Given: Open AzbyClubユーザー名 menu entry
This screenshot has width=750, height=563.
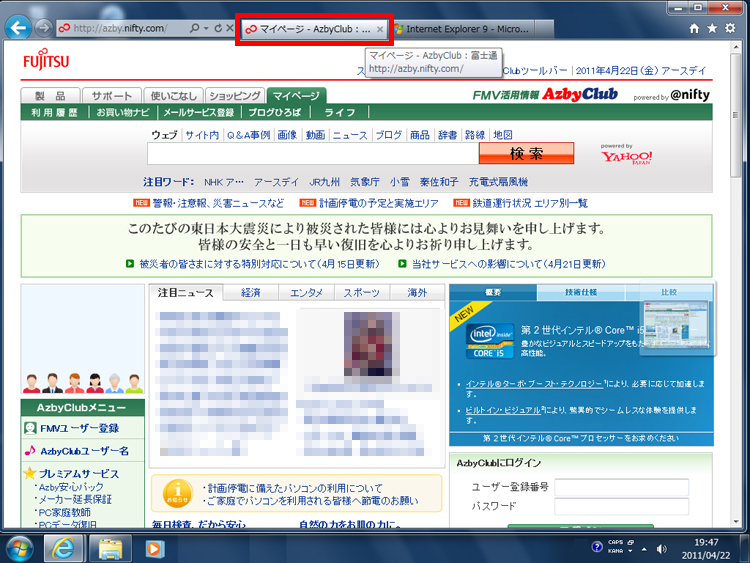Looking at the screenshot, I should click(x=84, y=451).
